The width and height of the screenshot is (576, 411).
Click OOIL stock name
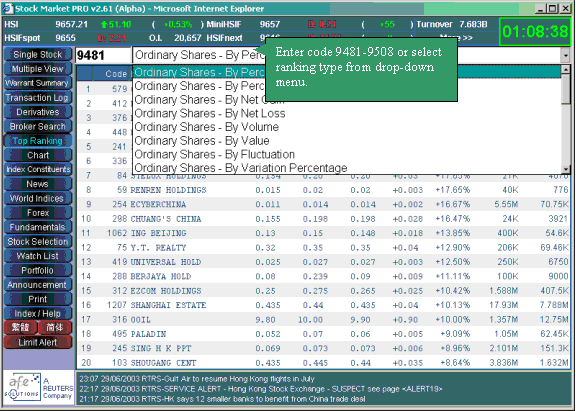[141, 320]
